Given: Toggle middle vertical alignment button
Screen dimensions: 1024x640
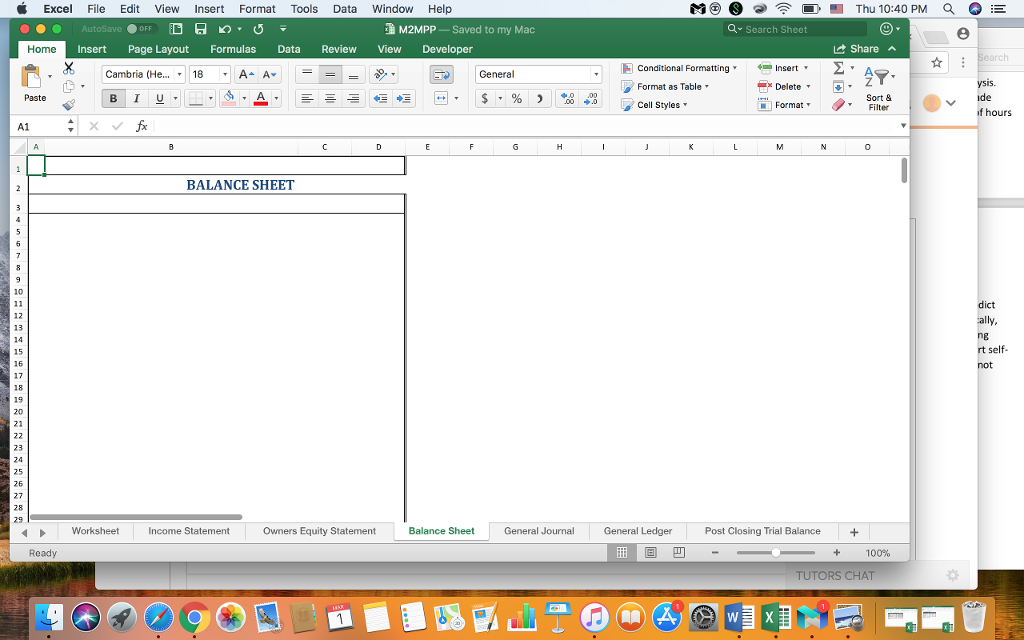Looking at the screenshot, I should pyautogui.click(x=330, y=74).
